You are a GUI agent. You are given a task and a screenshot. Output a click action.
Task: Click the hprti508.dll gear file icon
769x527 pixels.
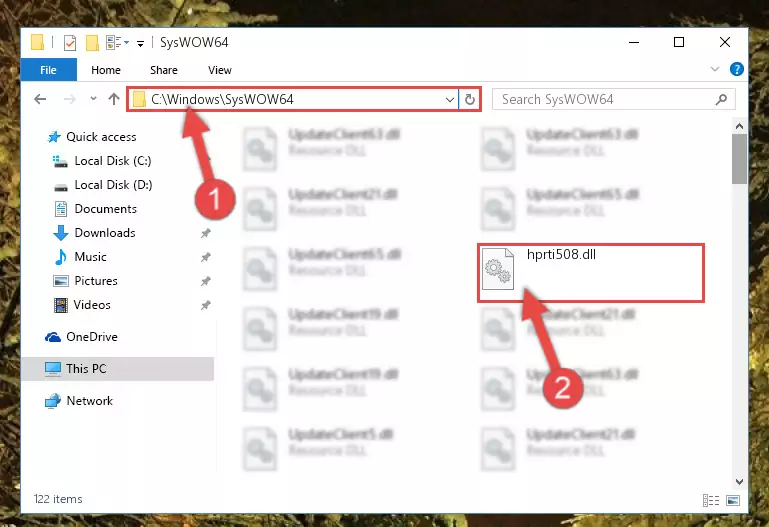point(498,269)
